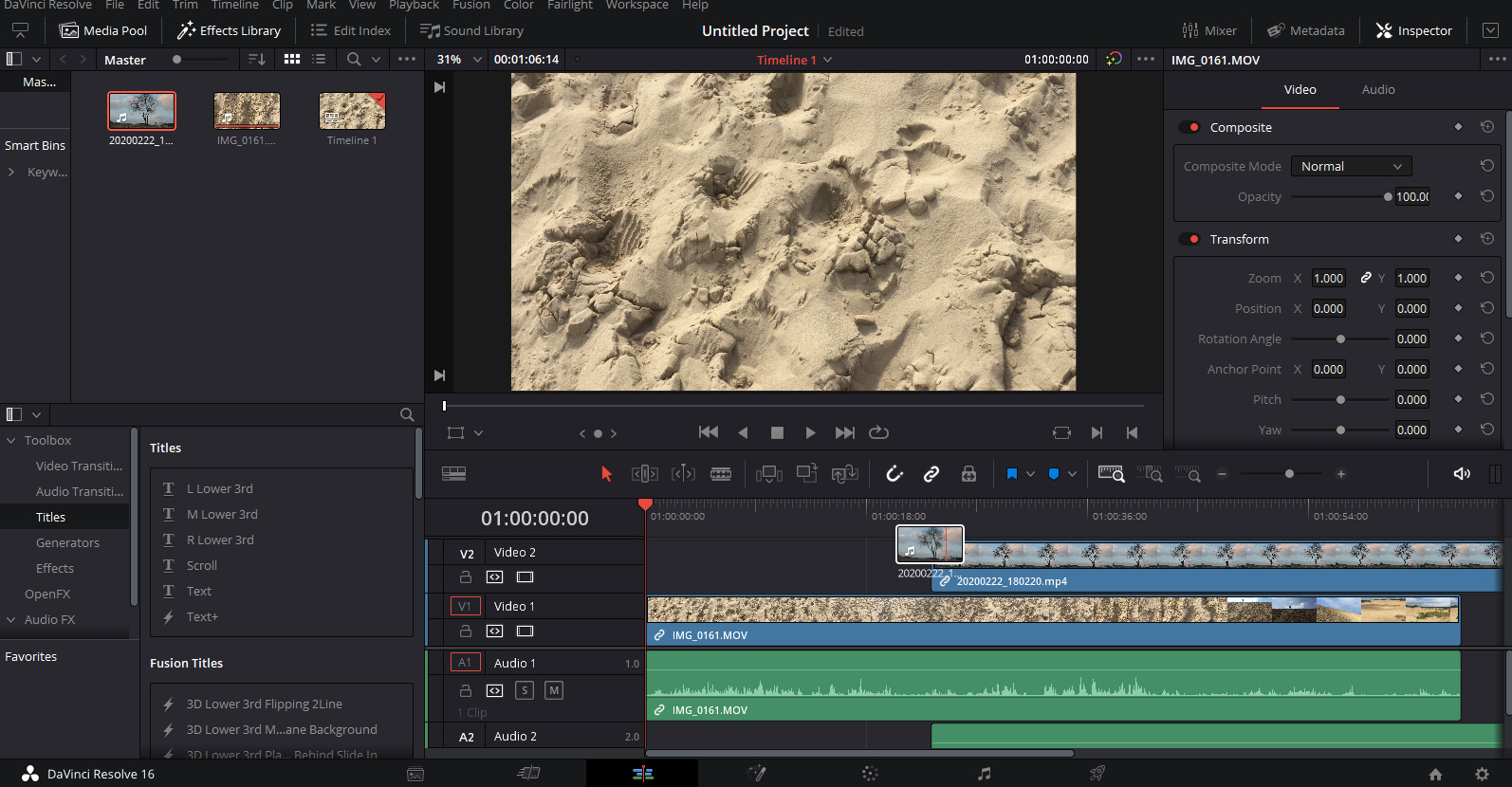Open the Edit Index panel
The image size is (1512, 787).
[x=350, y=30]
